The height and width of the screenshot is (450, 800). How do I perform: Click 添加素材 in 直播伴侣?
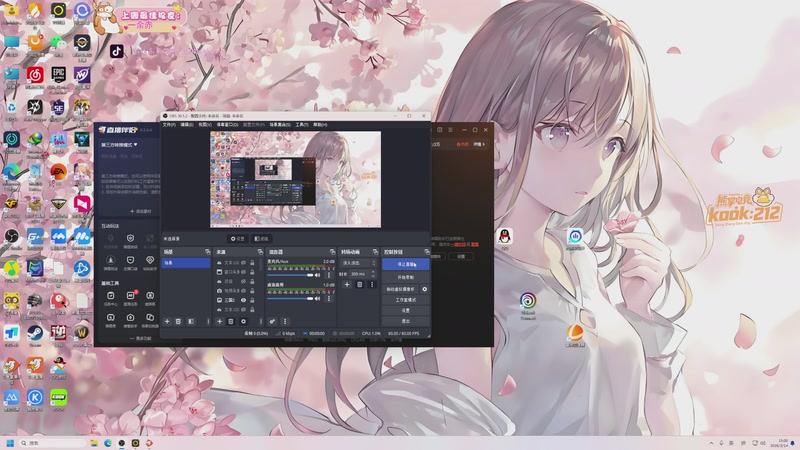pyautogui.click(x=140, y=211)
